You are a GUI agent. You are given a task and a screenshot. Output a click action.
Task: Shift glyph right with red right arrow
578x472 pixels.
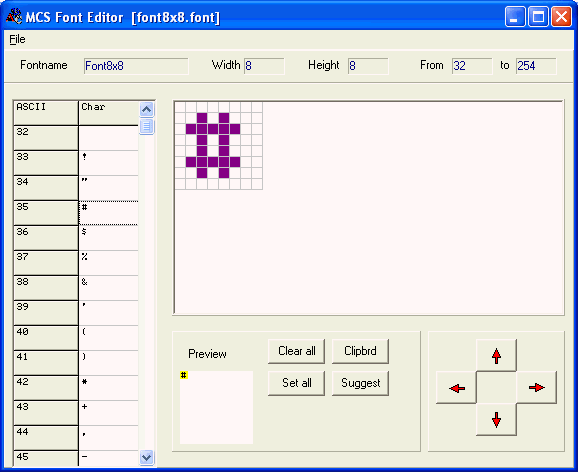point(536,388)
